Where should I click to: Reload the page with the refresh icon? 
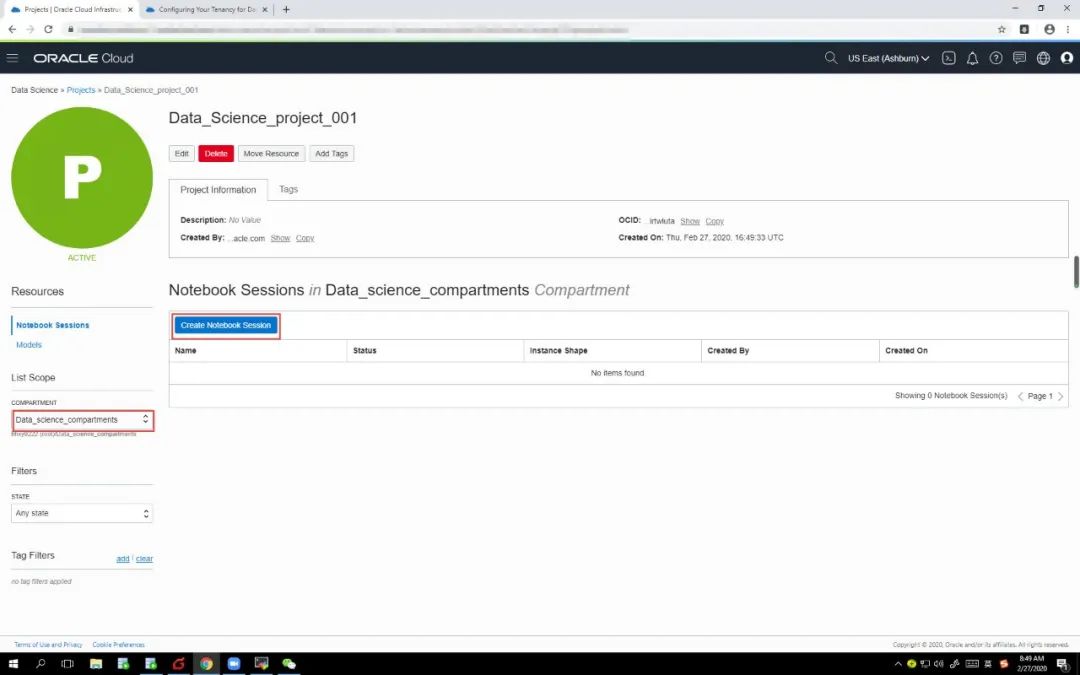pos(48,30)
